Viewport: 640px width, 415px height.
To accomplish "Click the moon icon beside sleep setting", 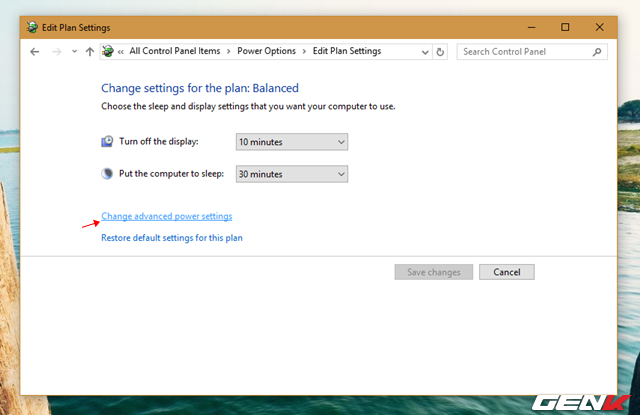I will point(107,173).
